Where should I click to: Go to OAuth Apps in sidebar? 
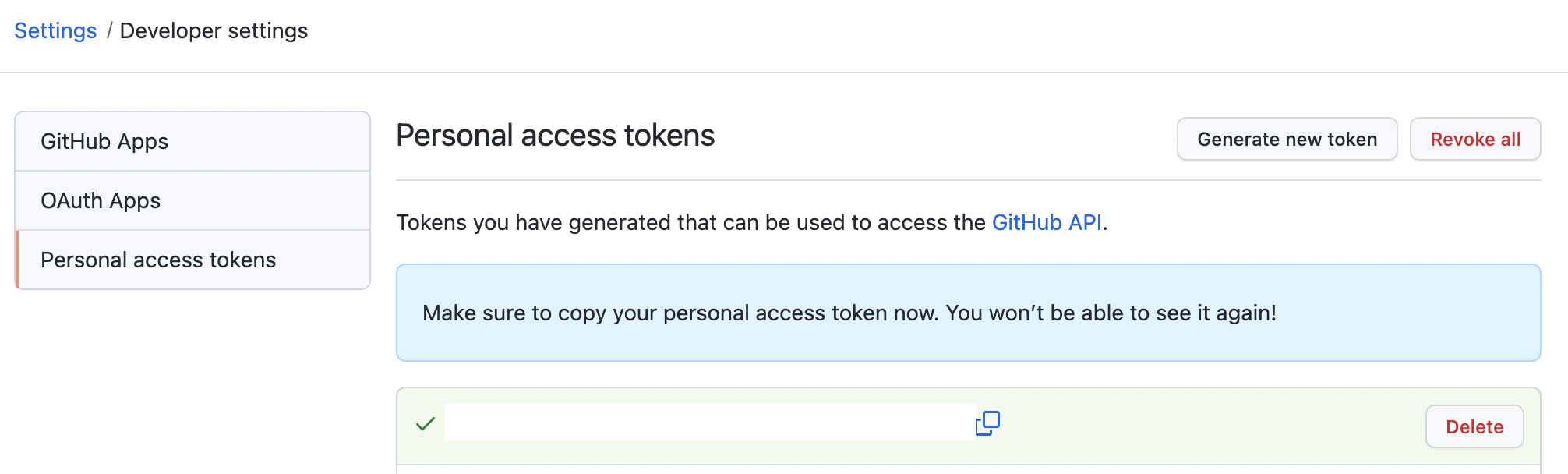101,200
